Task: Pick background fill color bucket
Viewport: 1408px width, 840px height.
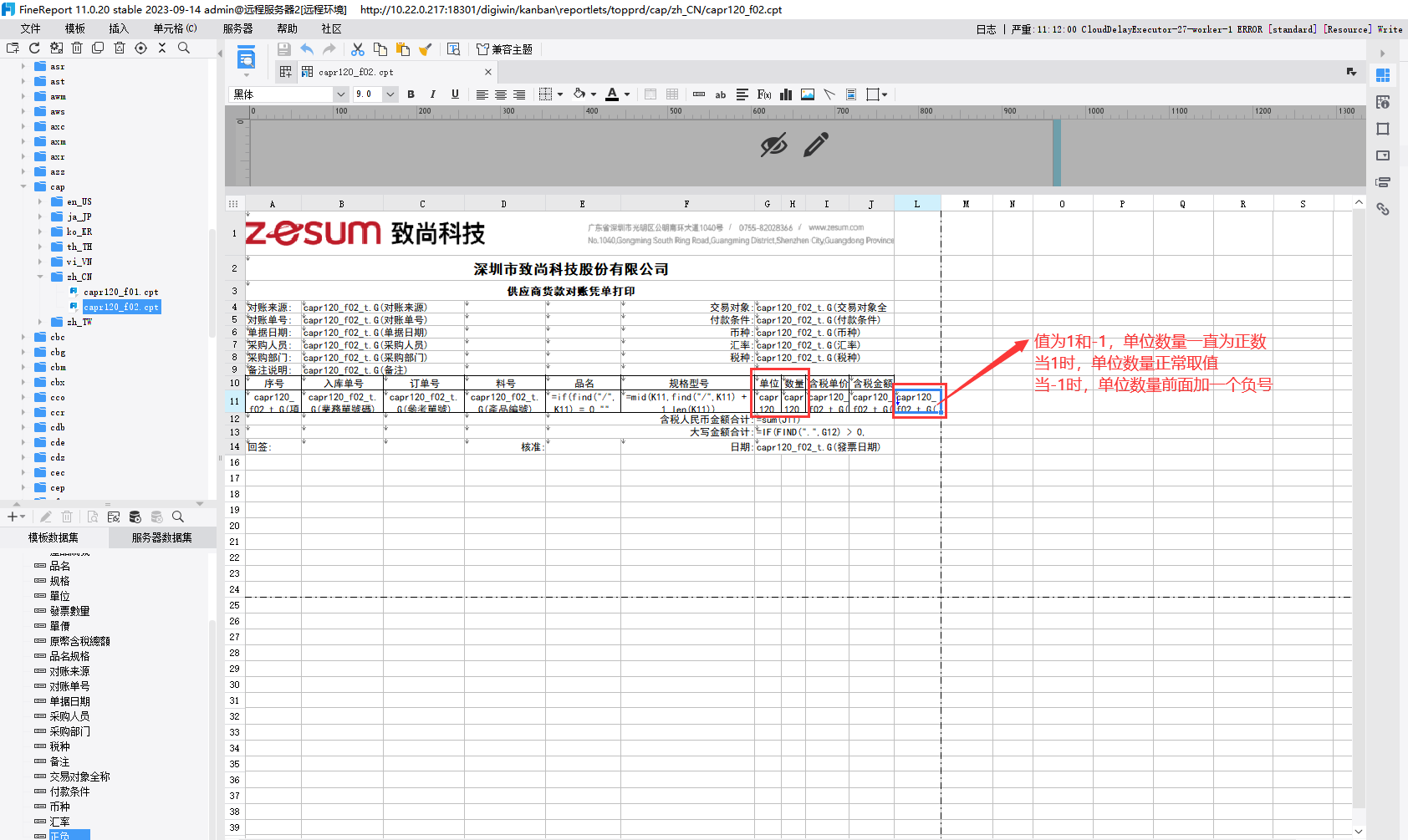Action: [579, 94]
